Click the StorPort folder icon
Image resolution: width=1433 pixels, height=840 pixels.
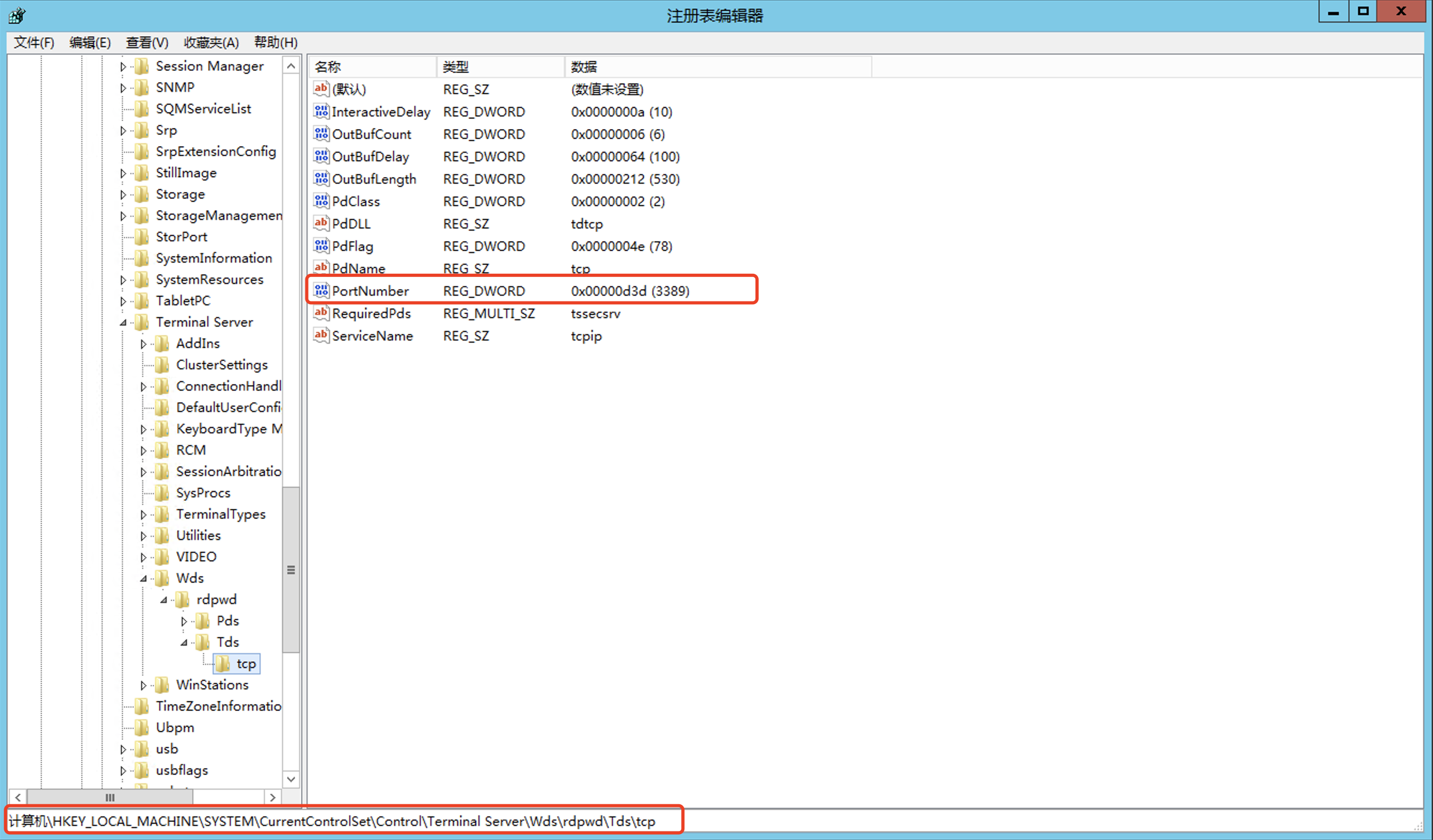point(141,236)
